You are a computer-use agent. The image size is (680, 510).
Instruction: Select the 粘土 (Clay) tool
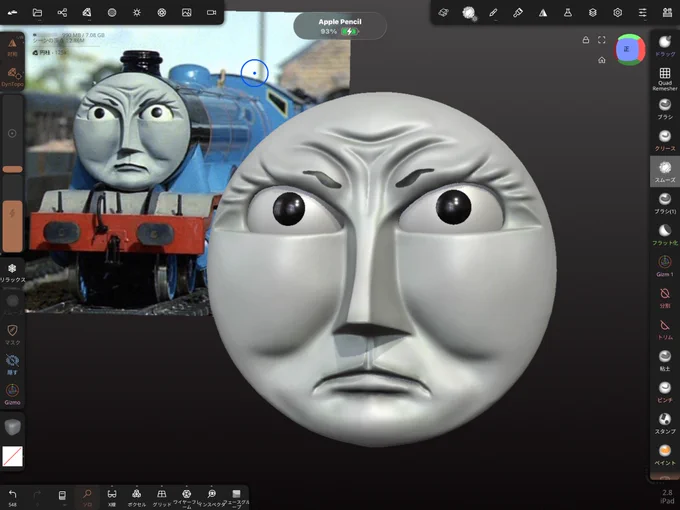pos(665,361)
